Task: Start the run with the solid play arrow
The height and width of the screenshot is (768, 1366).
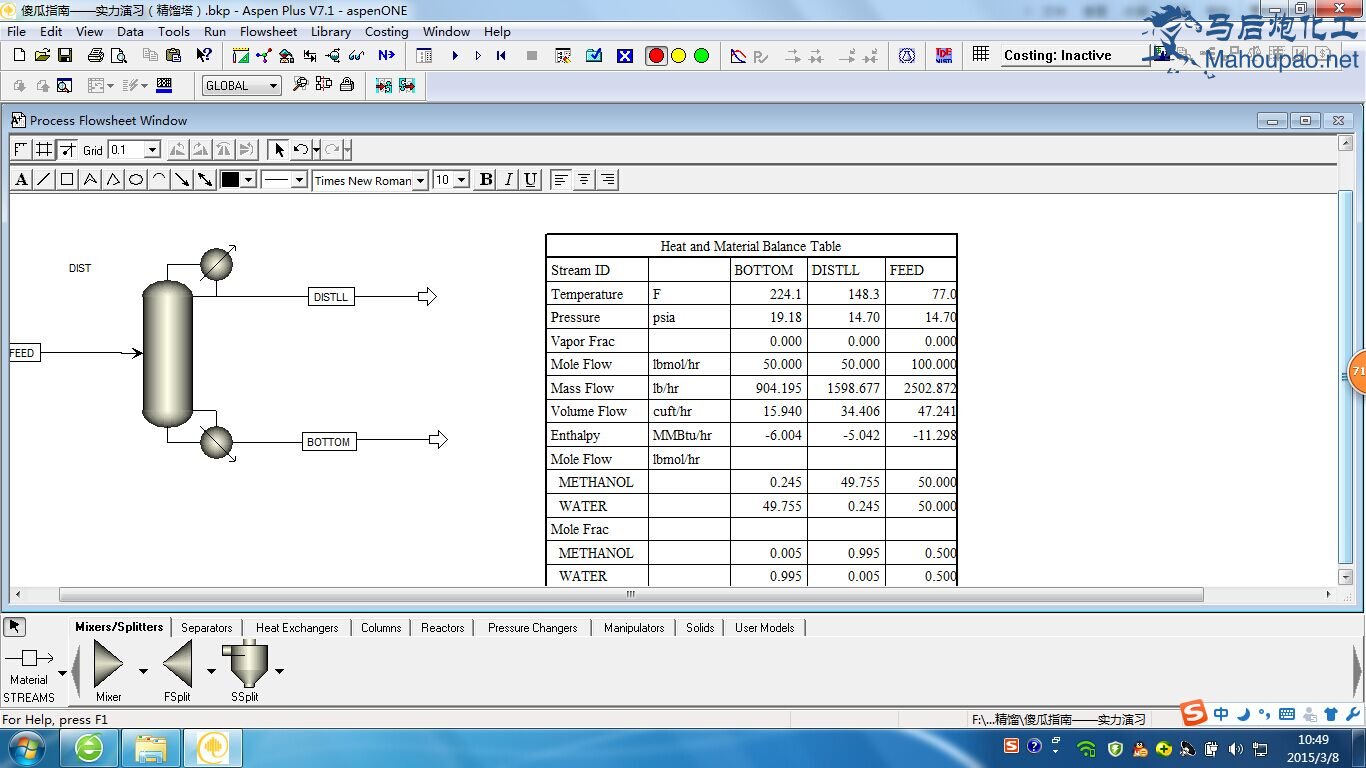Action: (455, 55)
